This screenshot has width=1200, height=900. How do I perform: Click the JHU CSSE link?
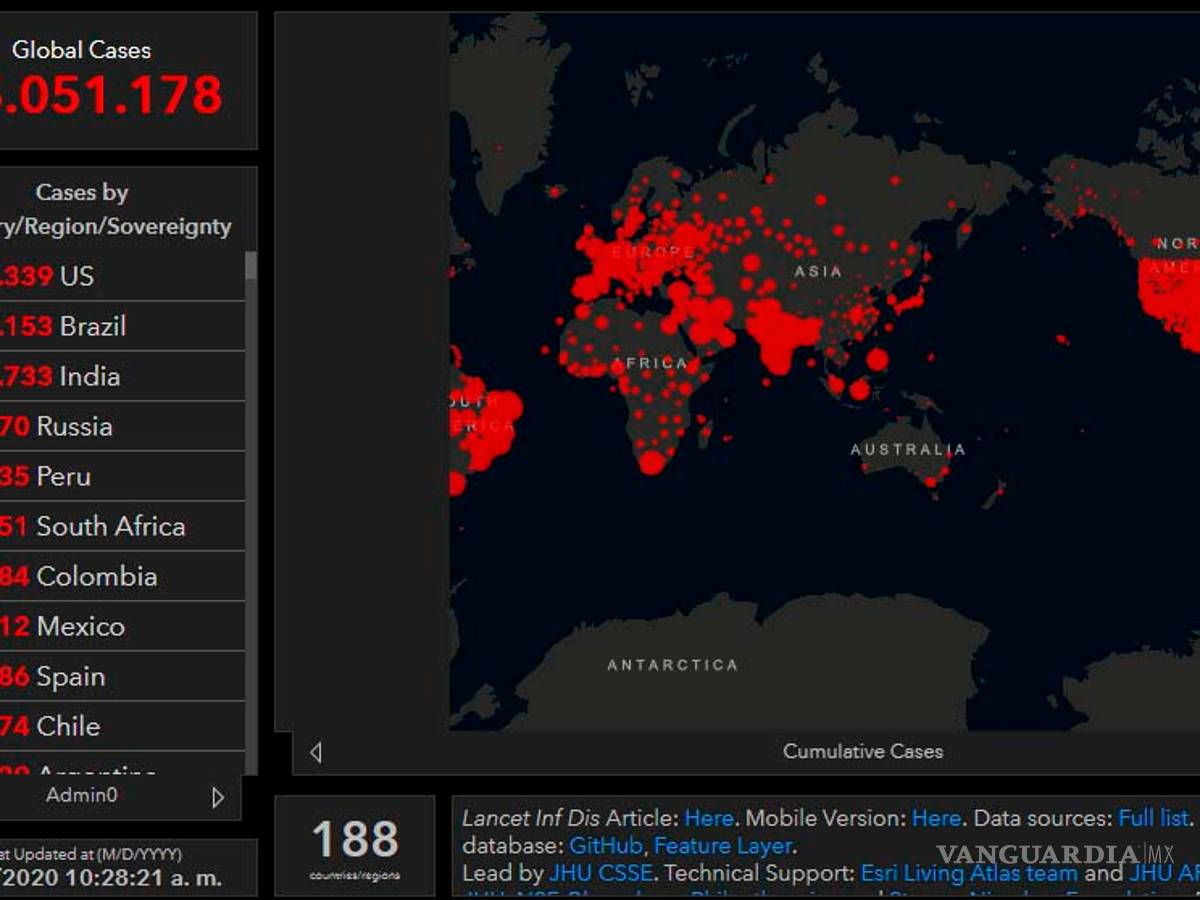pyautogui.click(x=600, y=872)
